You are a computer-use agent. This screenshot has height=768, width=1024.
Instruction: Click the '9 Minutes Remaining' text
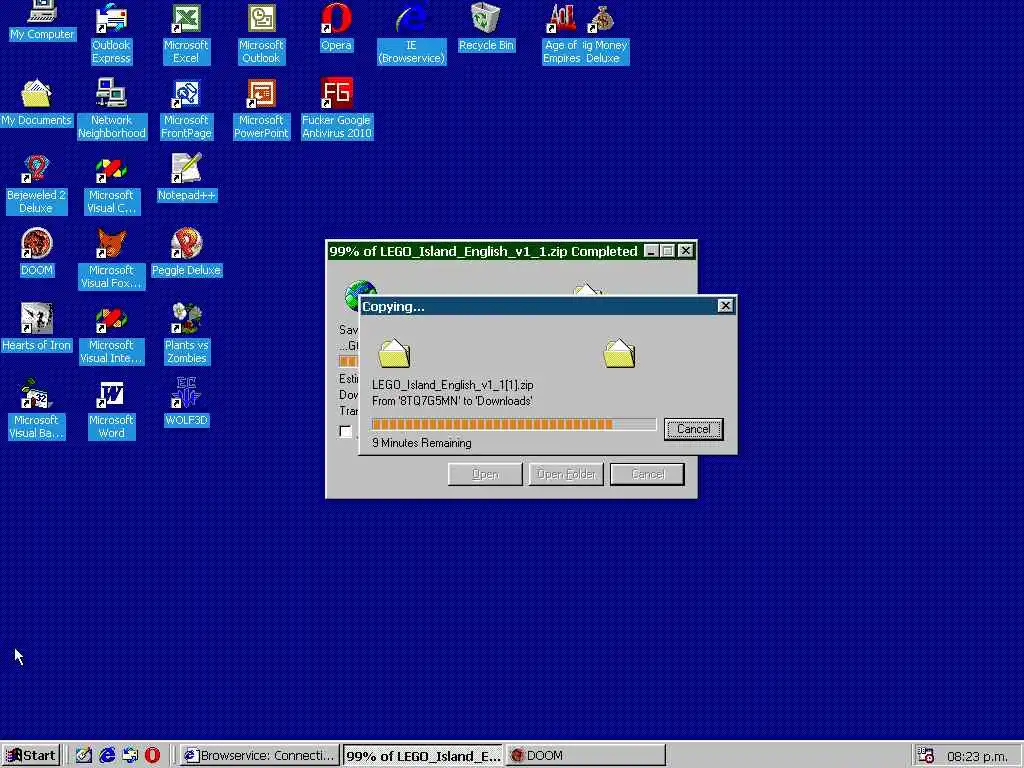(x=422, y=443)
